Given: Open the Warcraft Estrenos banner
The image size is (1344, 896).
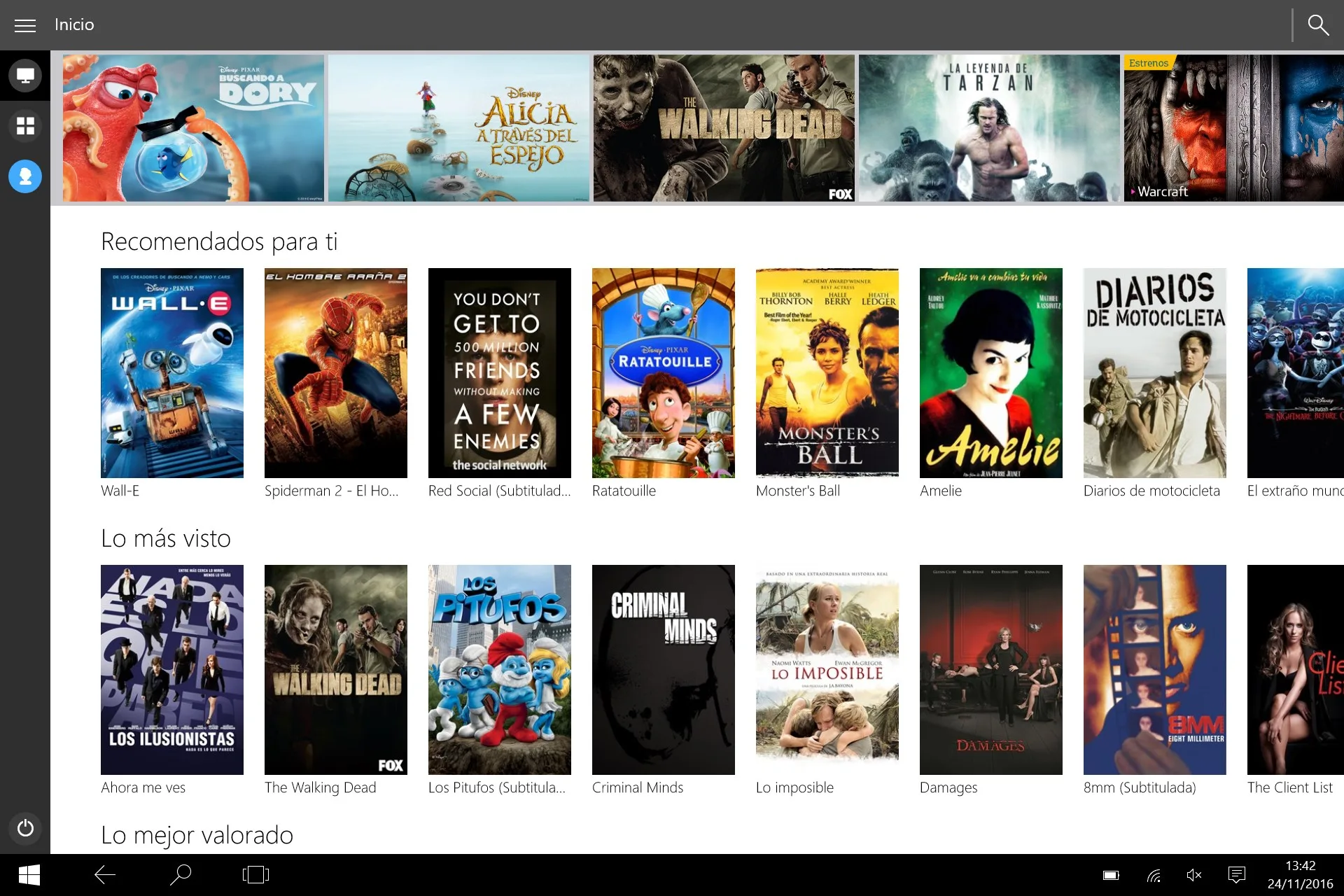Looking at the screenshot, I should [x=1234, y=128].
